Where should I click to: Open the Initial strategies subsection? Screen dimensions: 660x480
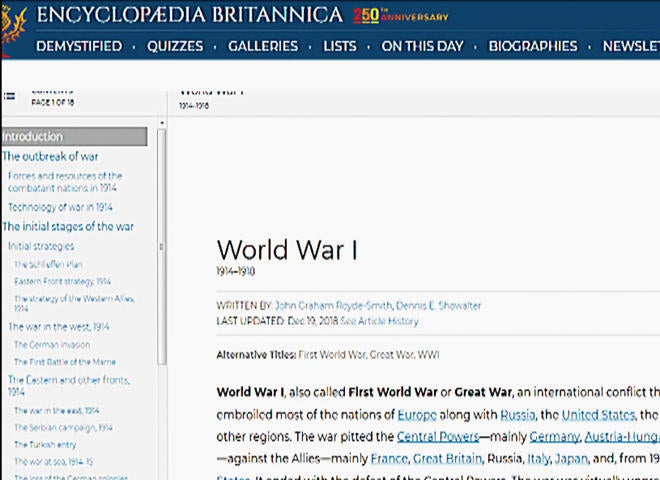coord(41,246)
